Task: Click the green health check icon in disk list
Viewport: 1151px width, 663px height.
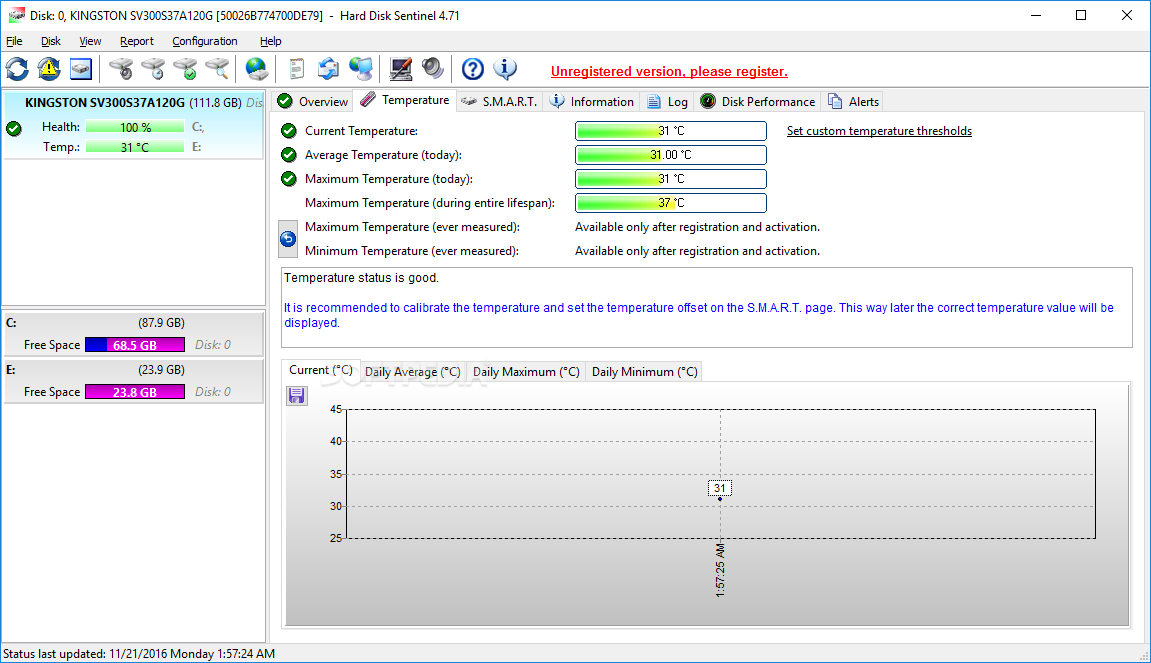Action: point(14,129)
